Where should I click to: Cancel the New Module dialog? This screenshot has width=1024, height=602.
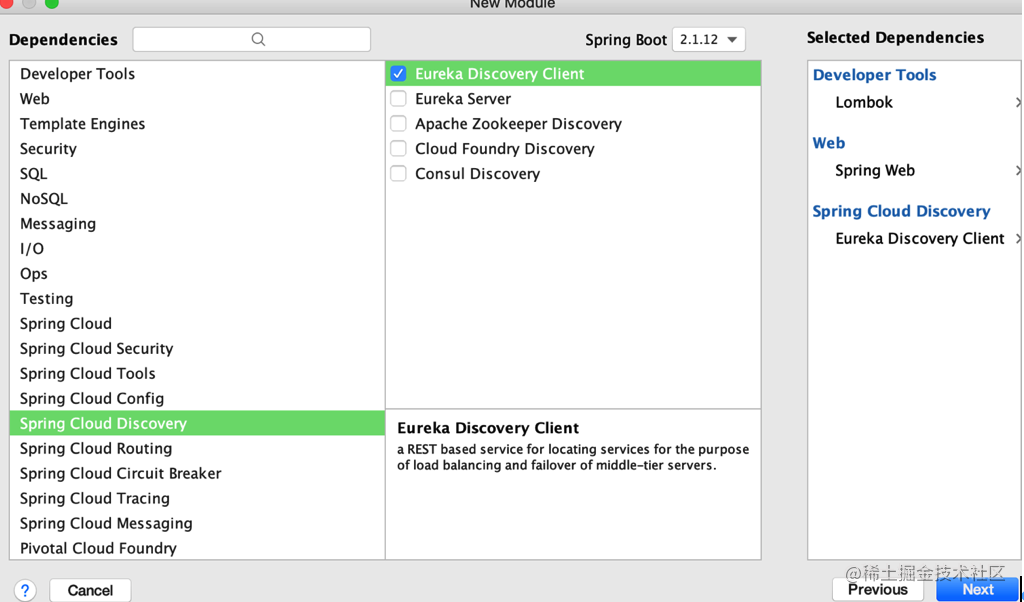coord(90,590)
